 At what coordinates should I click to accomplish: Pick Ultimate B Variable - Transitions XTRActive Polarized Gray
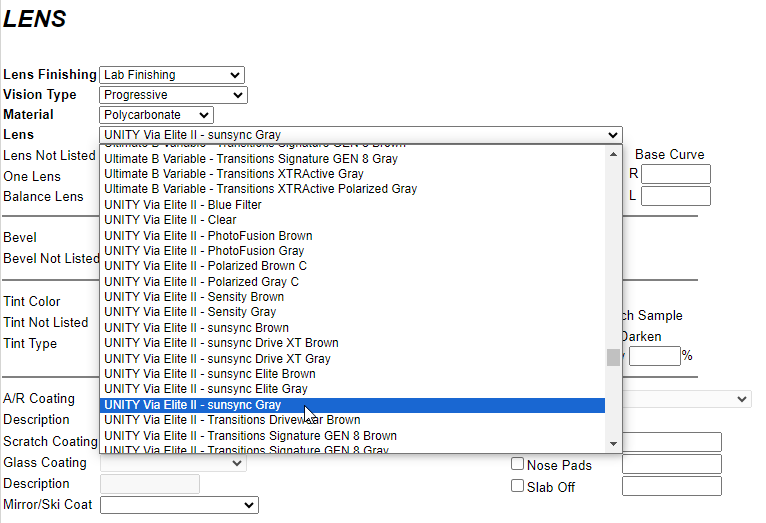tap(260, 189)
